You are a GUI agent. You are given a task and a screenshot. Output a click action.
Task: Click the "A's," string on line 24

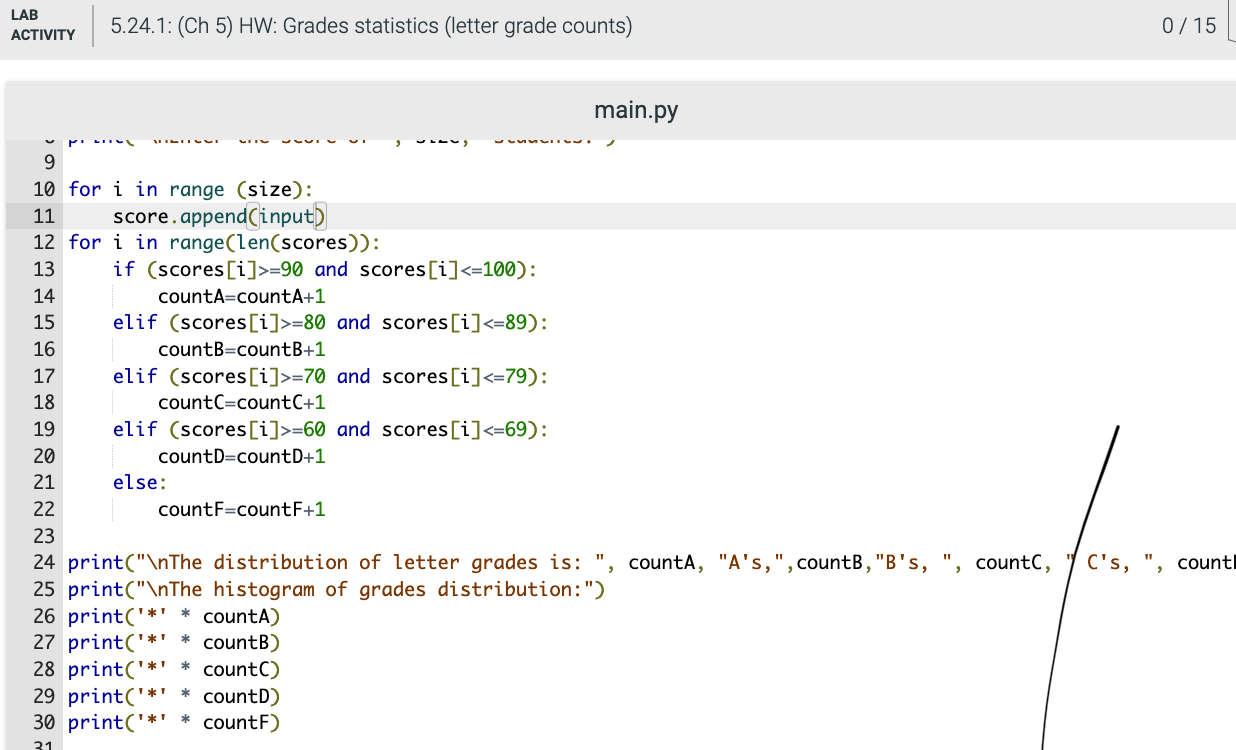(752, 563)
